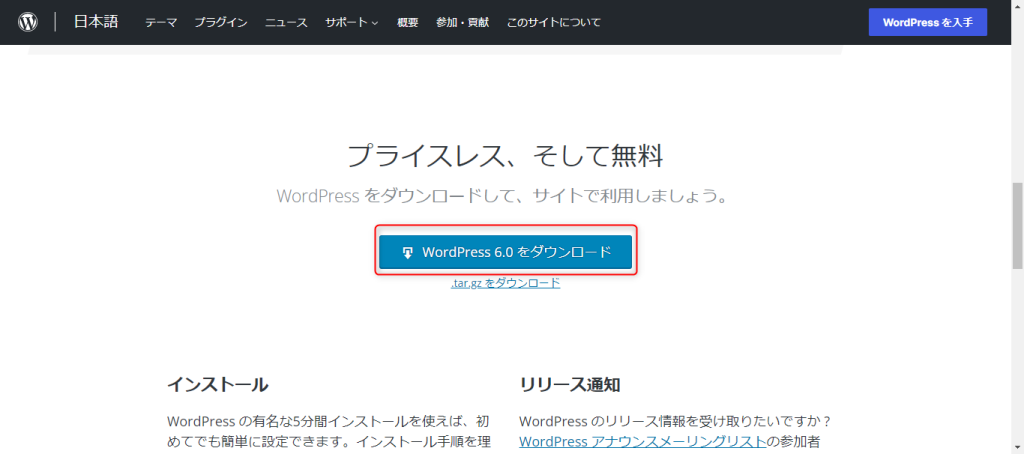Screen dimensions: 1024x454
Task: Select the ニュース menu item
Action: click(286, 22)
